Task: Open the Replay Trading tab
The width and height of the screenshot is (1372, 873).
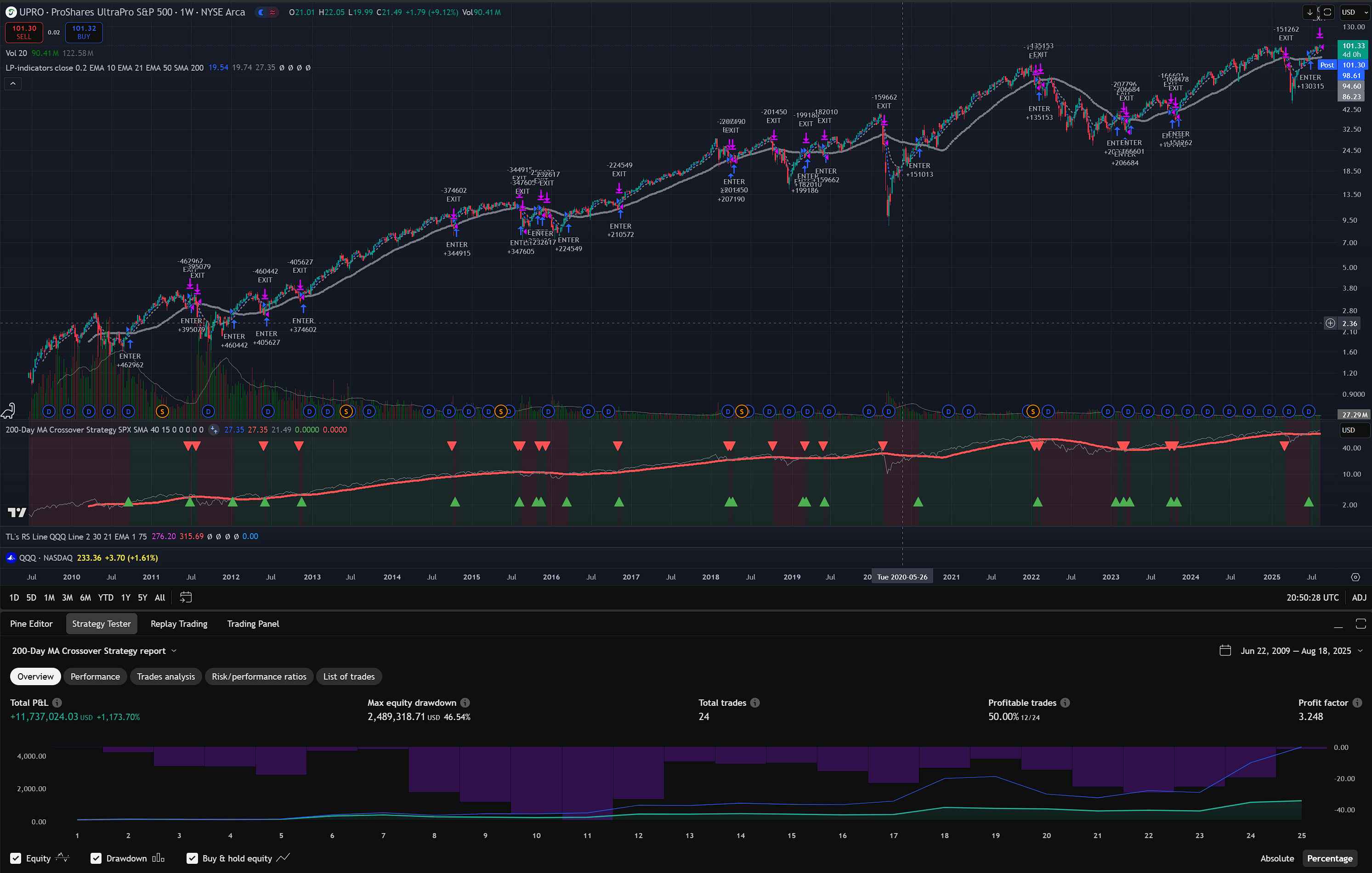Action: [179, 624]
